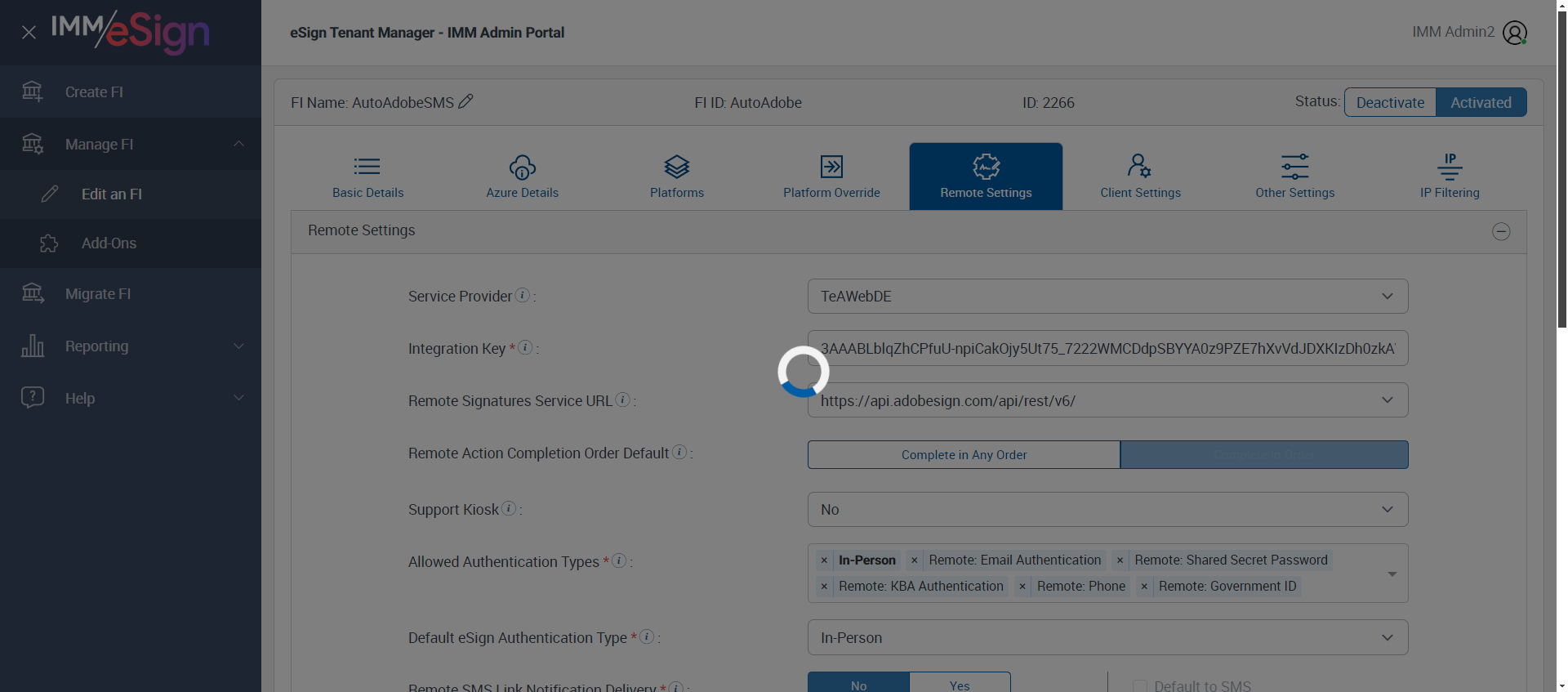
Task: Click the ID: 2266 text
Action: 1049,103
